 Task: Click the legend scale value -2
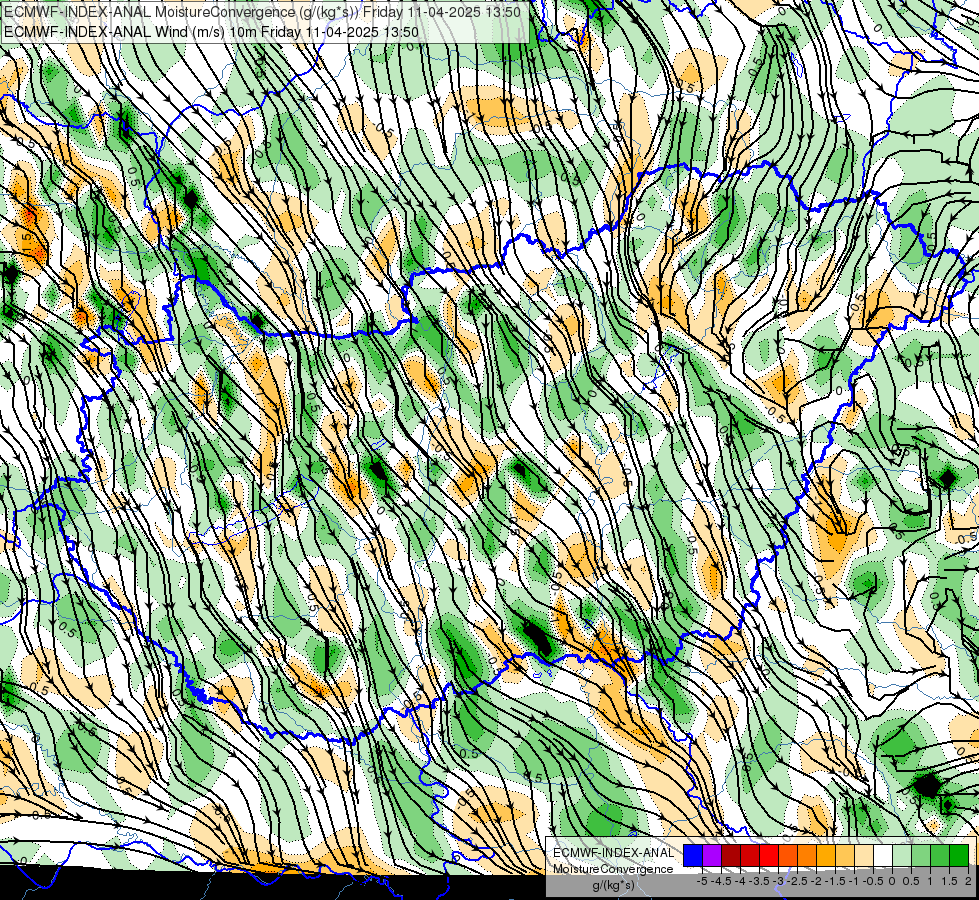pyautogui.click(x=816, y=881)
